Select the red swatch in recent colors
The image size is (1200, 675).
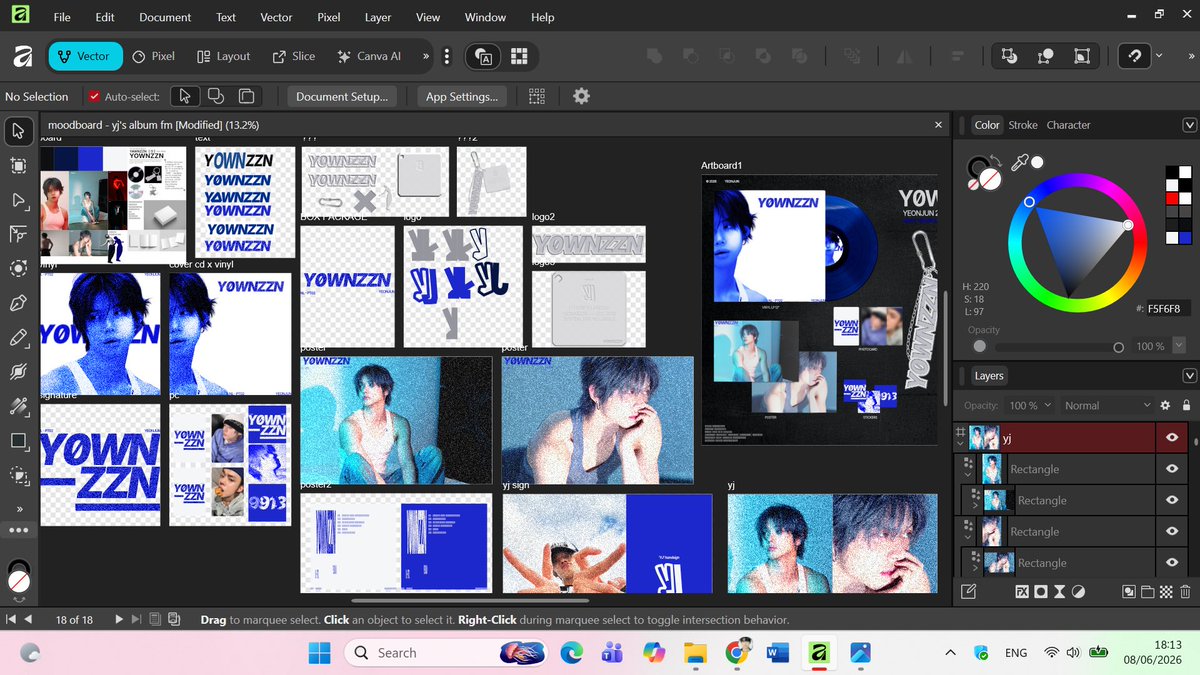point(1171,199)
